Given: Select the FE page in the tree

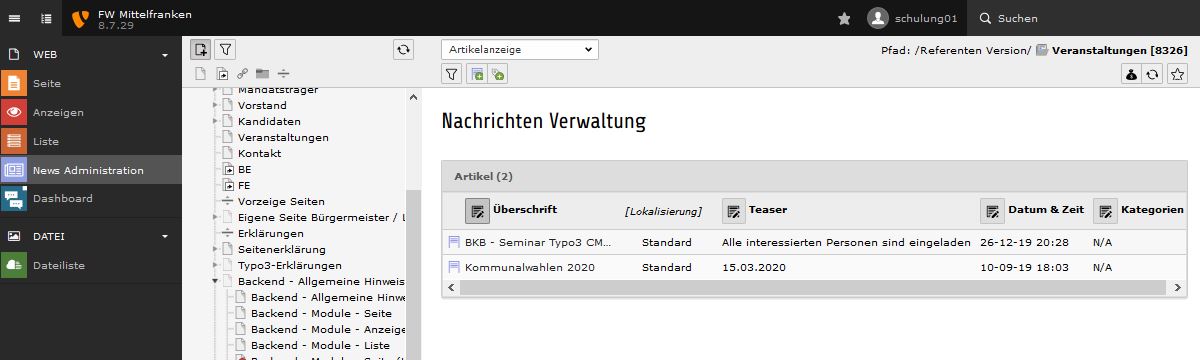Looking at the screenshot, I should pos(244,185).
